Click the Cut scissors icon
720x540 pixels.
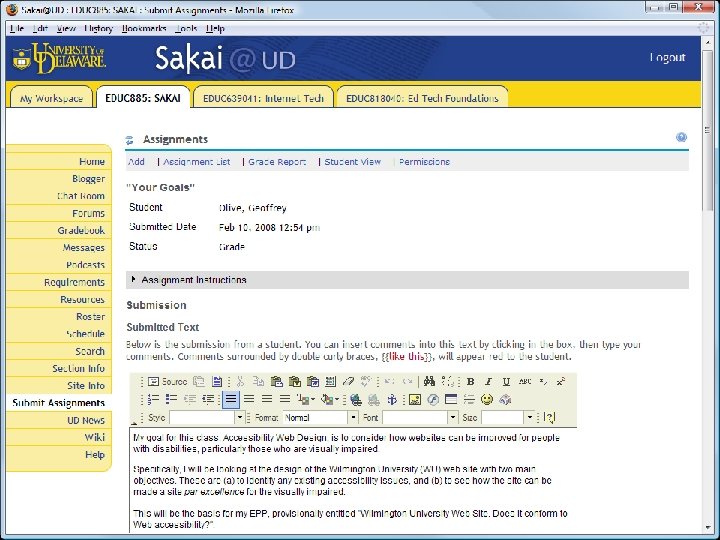click(x=240, y=382)
